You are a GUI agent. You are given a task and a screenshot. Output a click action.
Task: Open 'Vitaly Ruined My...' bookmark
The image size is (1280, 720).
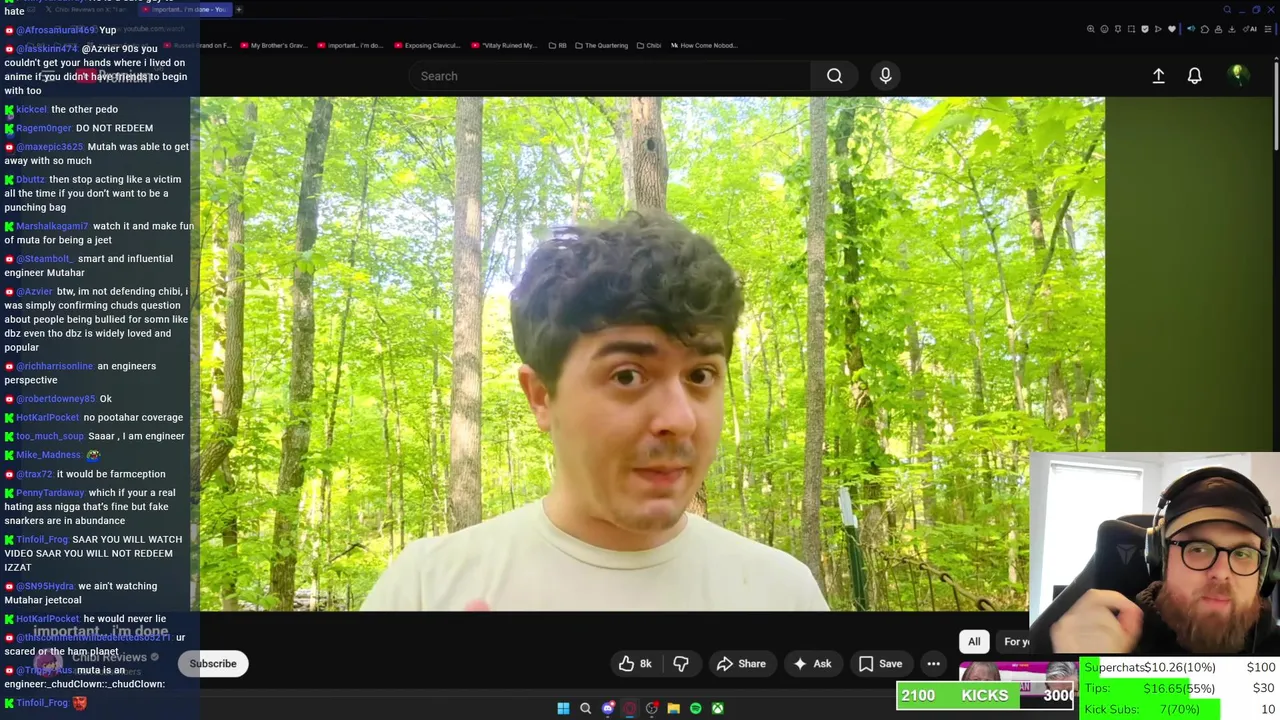[x=504, y=45]
